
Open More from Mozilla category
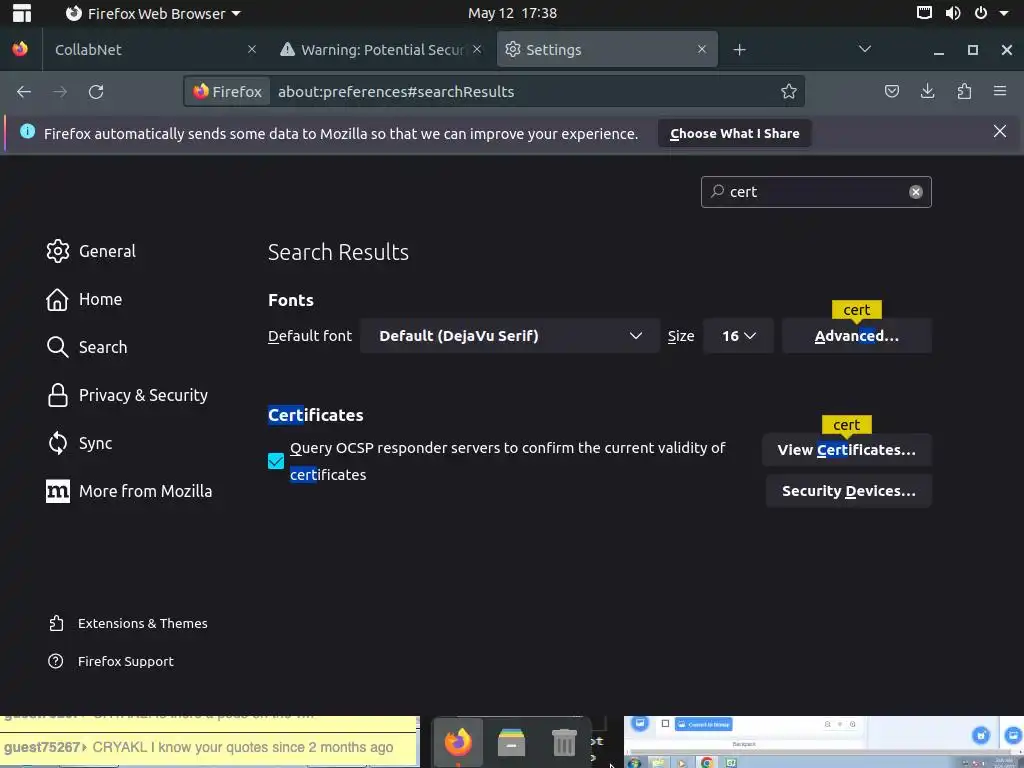click(x=129, y=492)
